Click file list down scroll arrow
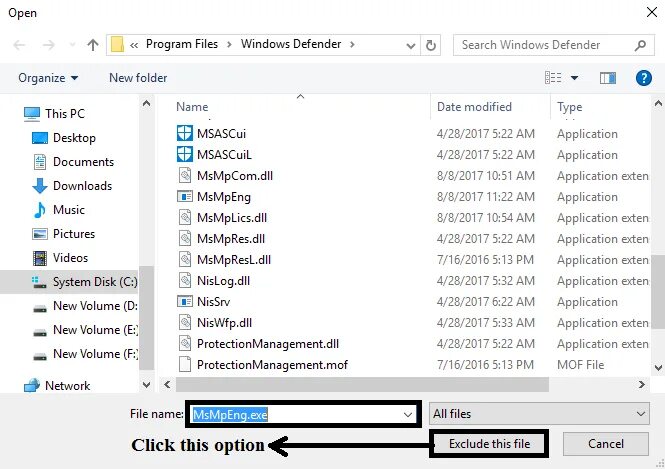The width and height of the screenshot is (665, 469). tap(658, 368)
